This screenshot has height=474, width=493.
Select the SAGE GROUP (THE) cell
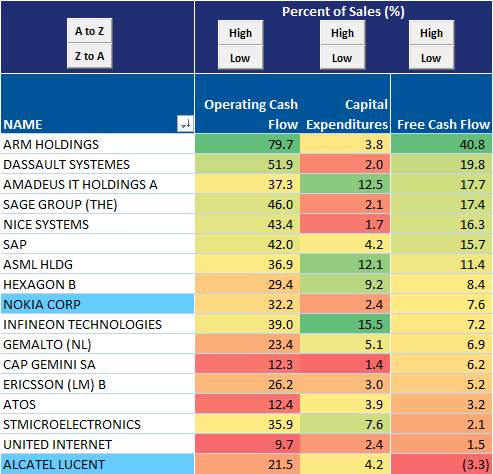[97, 204]
